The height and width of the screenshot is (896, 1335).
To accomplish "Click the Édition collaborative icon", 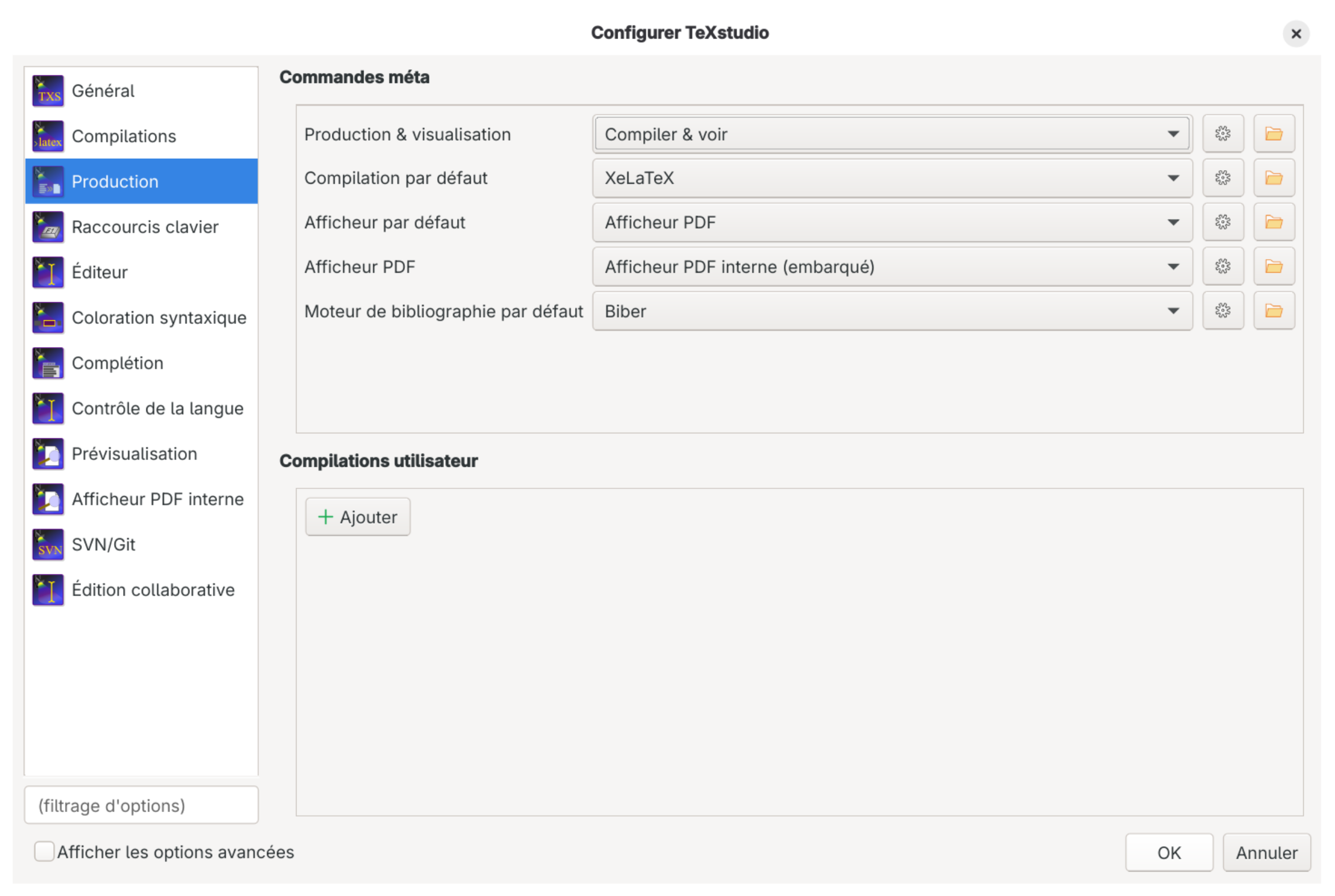I will (48, 590).
